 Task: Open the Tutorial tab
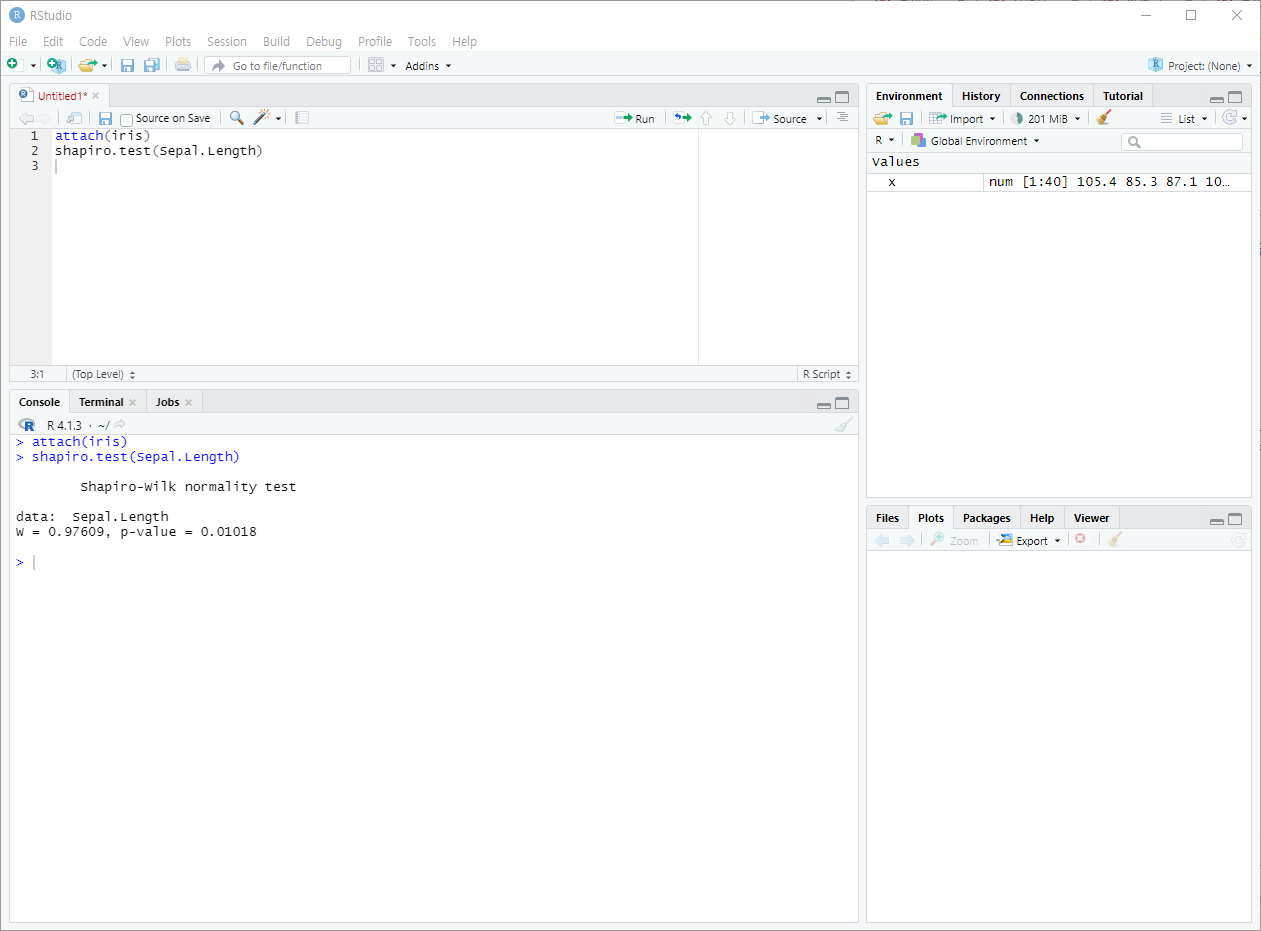tap(1123, 96)
